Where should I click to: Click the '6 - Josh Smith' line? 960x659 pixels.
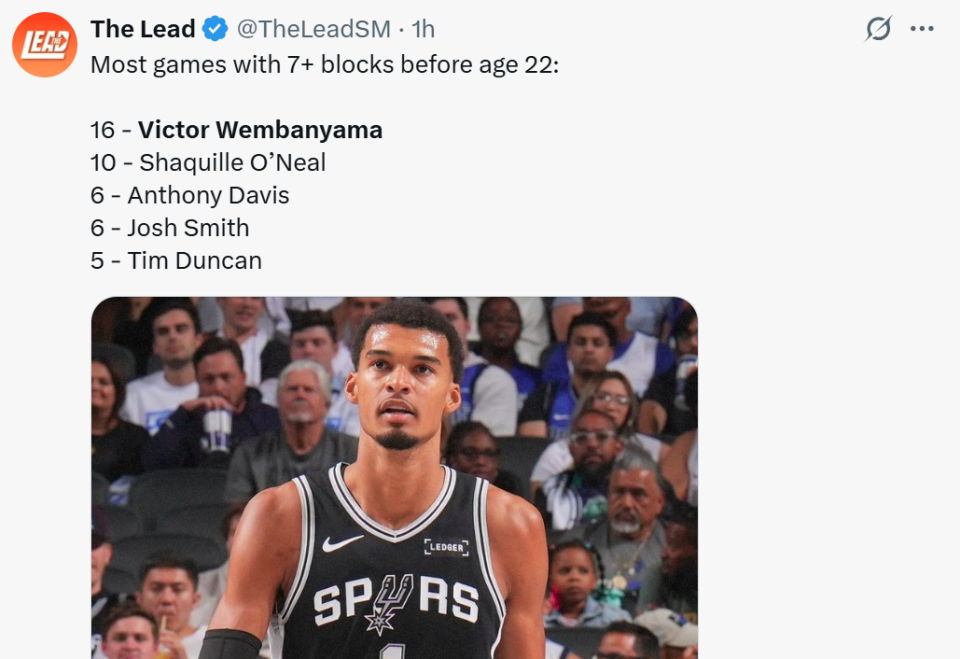170,228
